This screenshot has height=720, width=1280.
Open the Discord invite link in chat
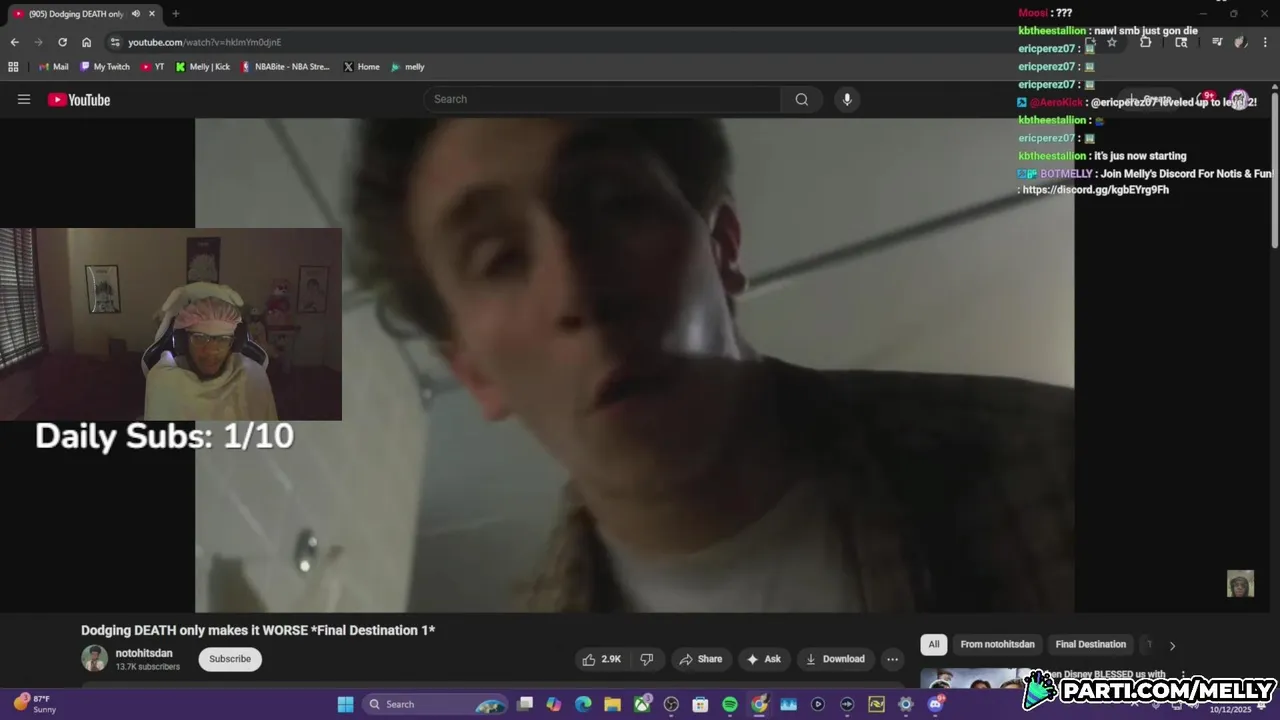coord(1096,190)
